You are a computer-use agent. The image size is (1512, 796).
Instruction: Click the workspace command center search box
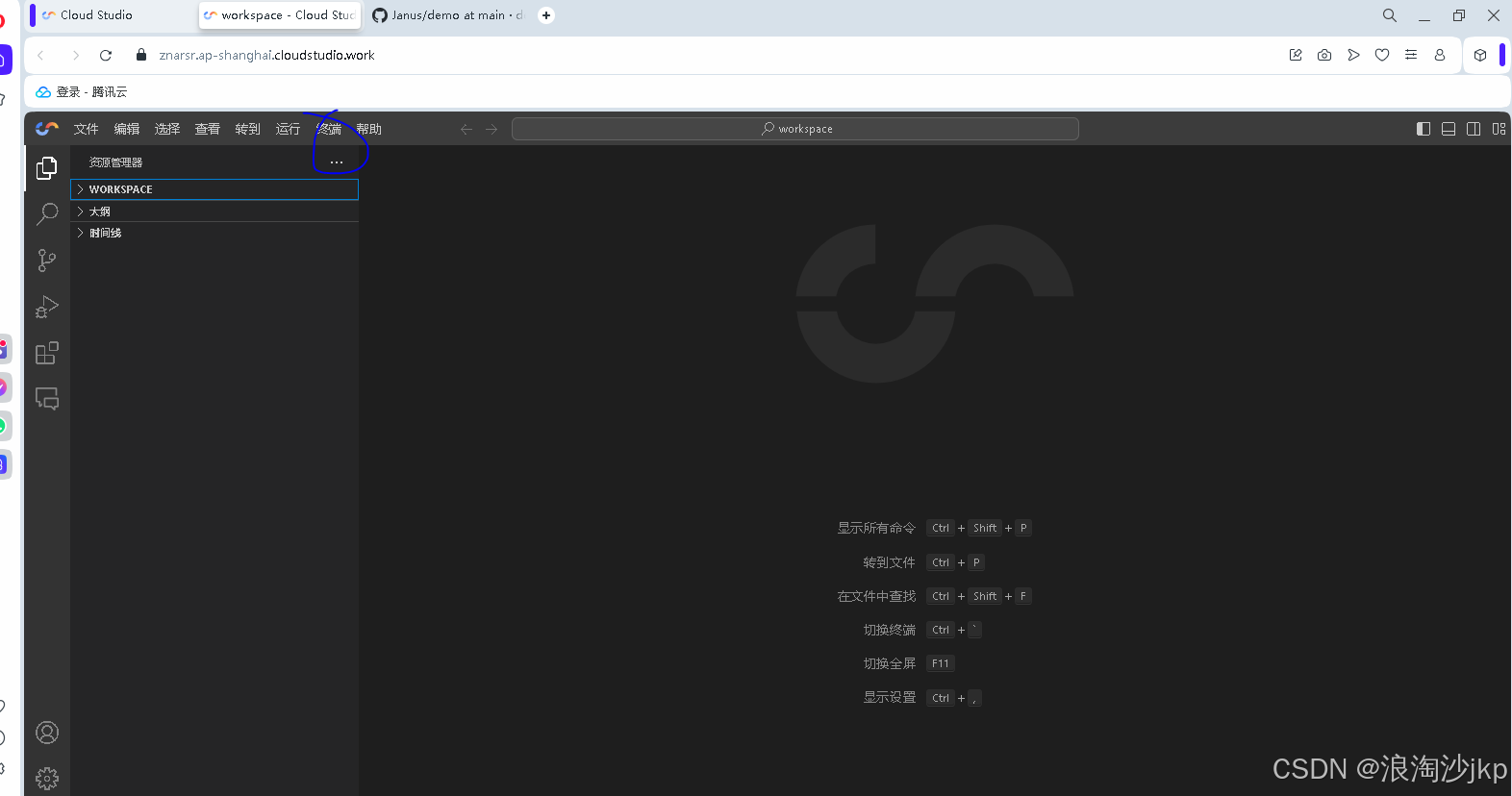795,129
